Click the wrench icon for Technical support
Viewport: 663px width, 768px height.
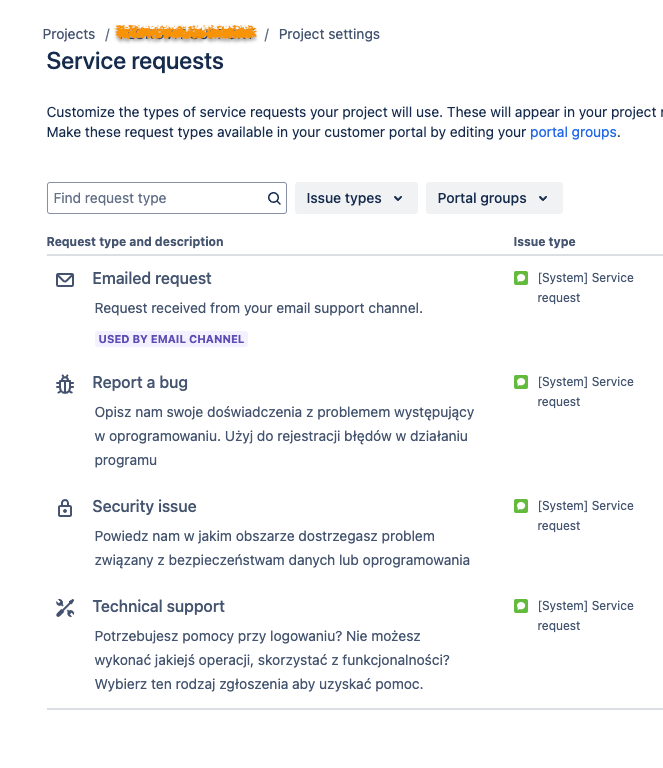65,608
